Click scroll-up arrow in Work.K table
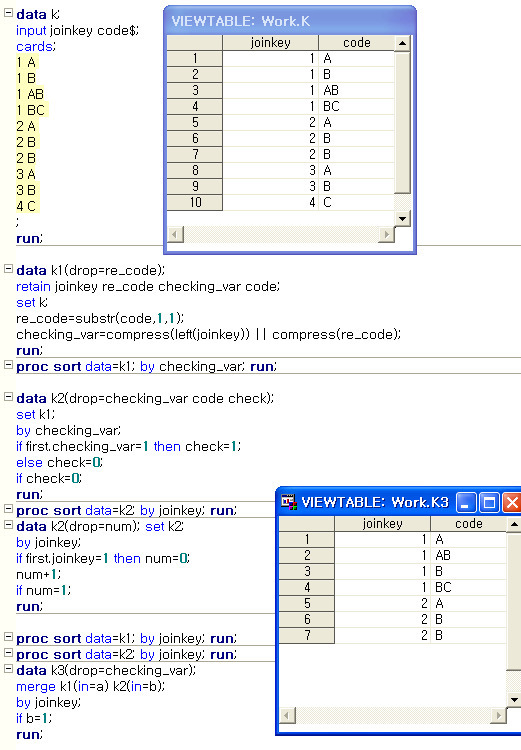 (402, 43)
